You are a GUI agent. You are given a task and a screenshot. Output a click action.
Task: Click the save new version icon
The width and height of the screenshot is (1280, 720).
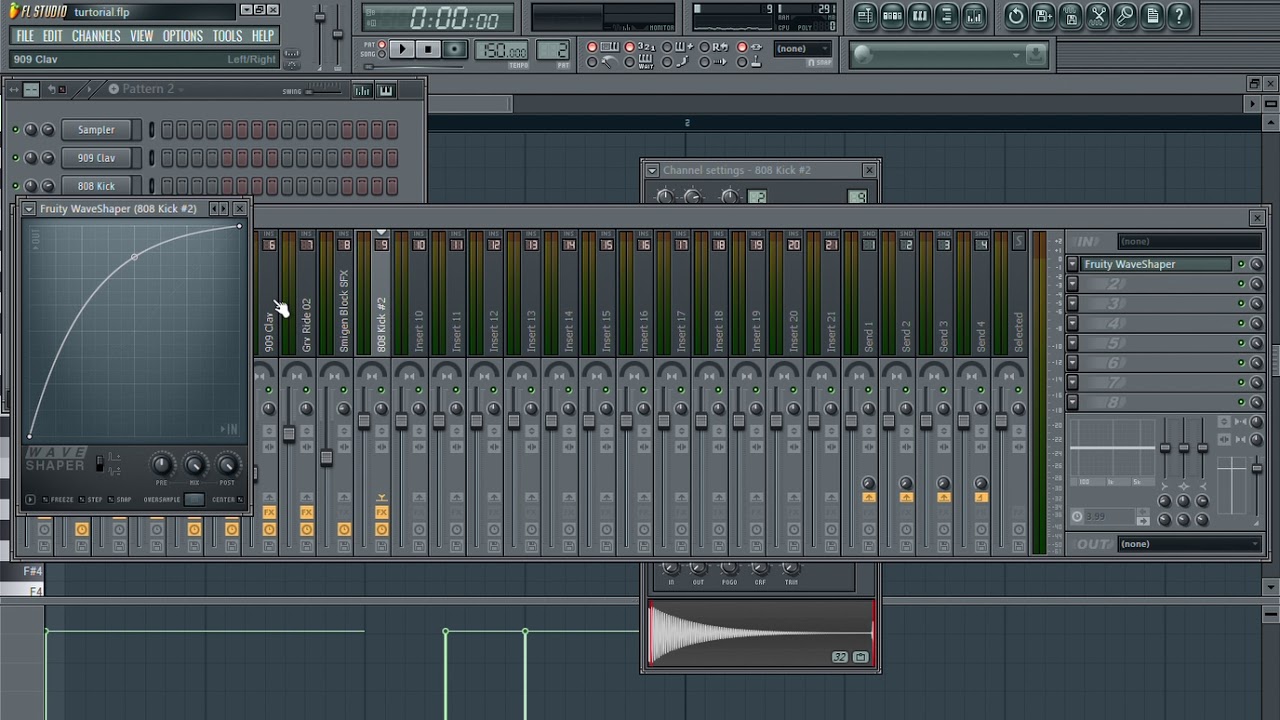[1043, 15]
